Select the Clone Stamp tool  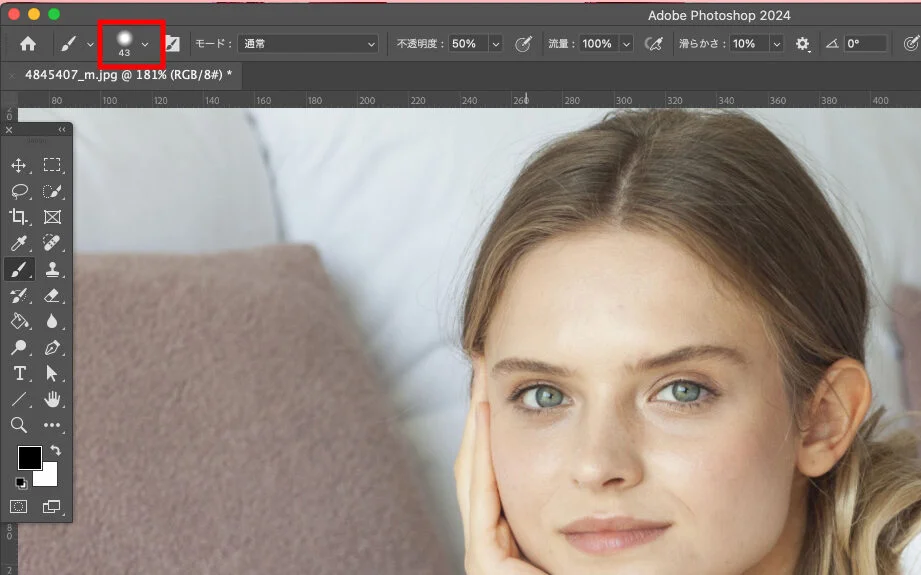[52, 269]
